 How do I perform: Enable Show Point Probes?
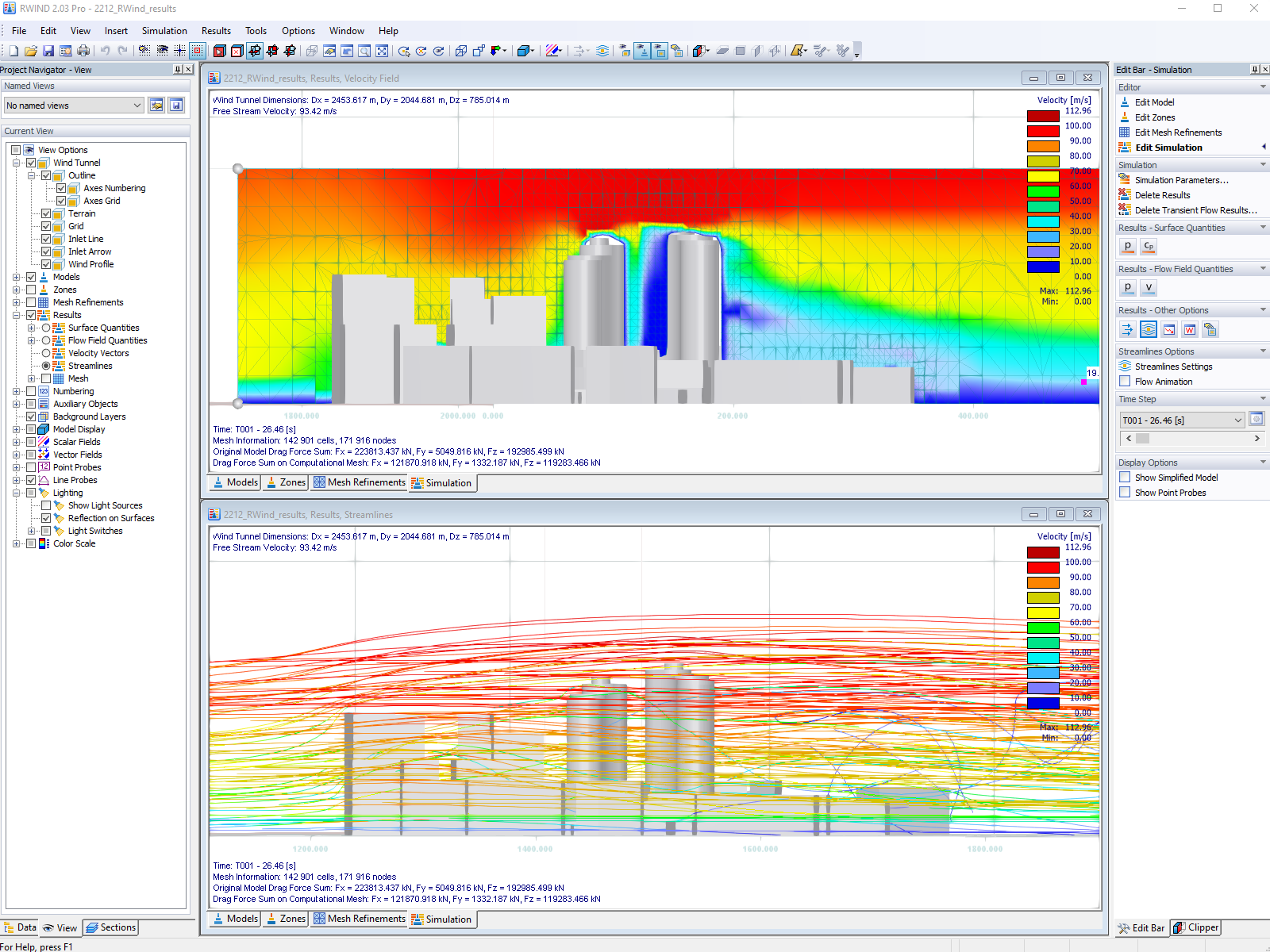click(1125, 492)
